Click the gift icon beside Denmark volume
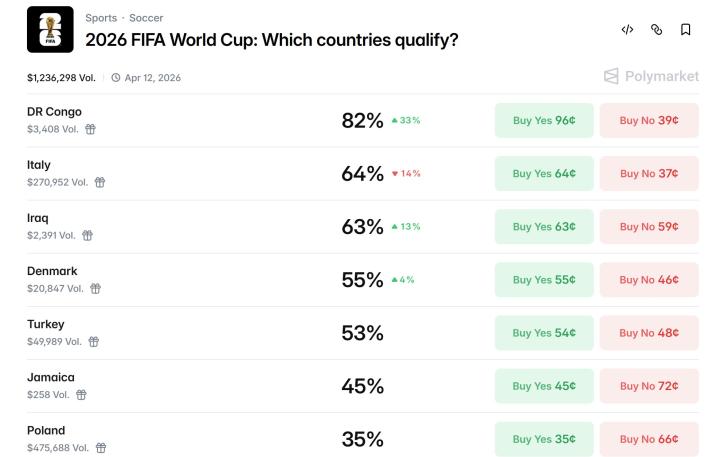The height and width of the screenshot is (457, 720). 95,288
